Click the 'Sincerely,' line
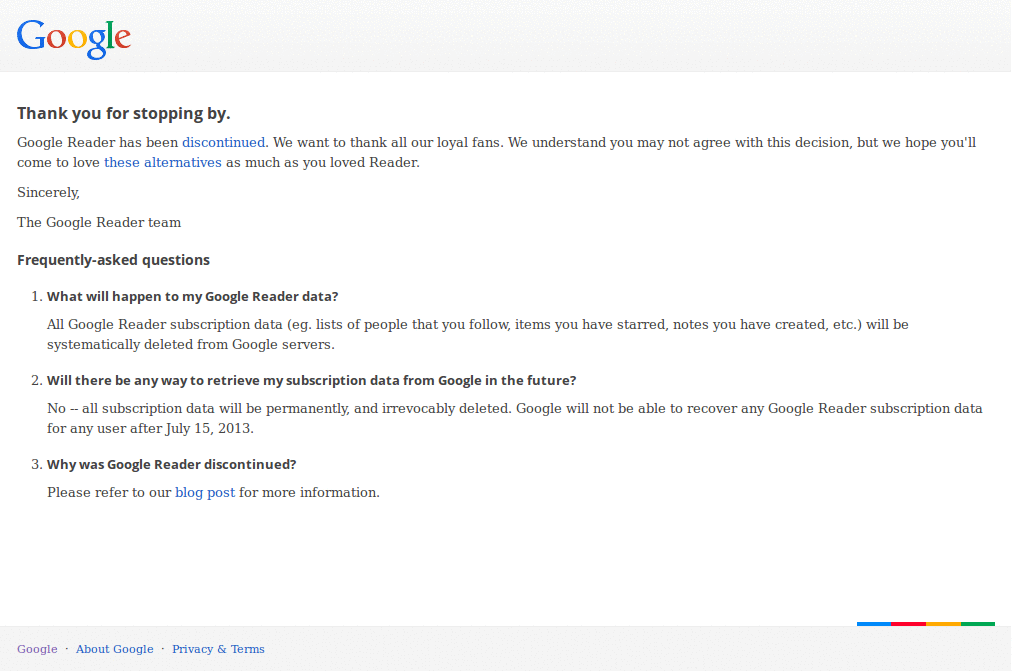This screenshot has width=1024, height=671. [48, 193]
